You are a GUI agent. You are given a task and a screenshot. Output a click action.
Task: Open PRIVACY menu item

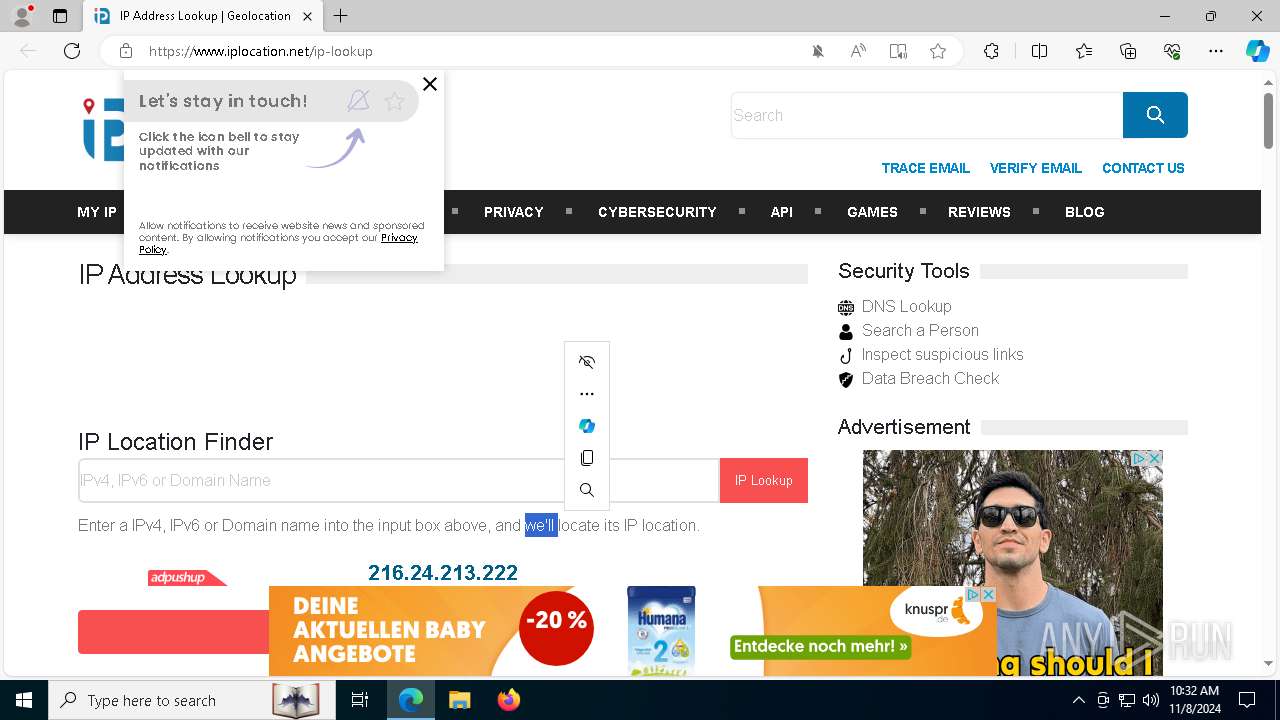(514, 212)
